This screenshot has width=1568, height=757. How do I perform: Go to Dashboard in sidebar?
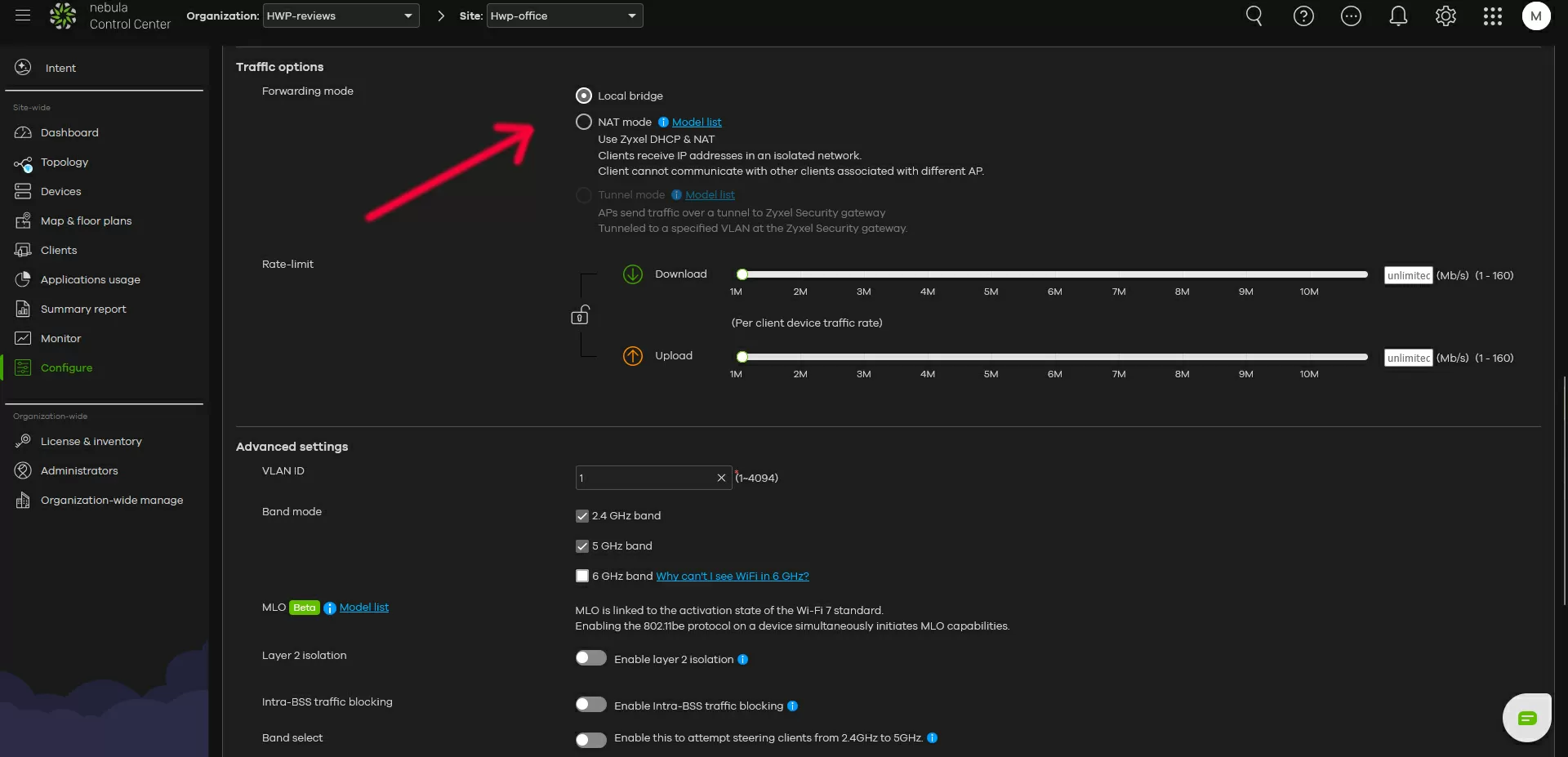click(69, 132)
